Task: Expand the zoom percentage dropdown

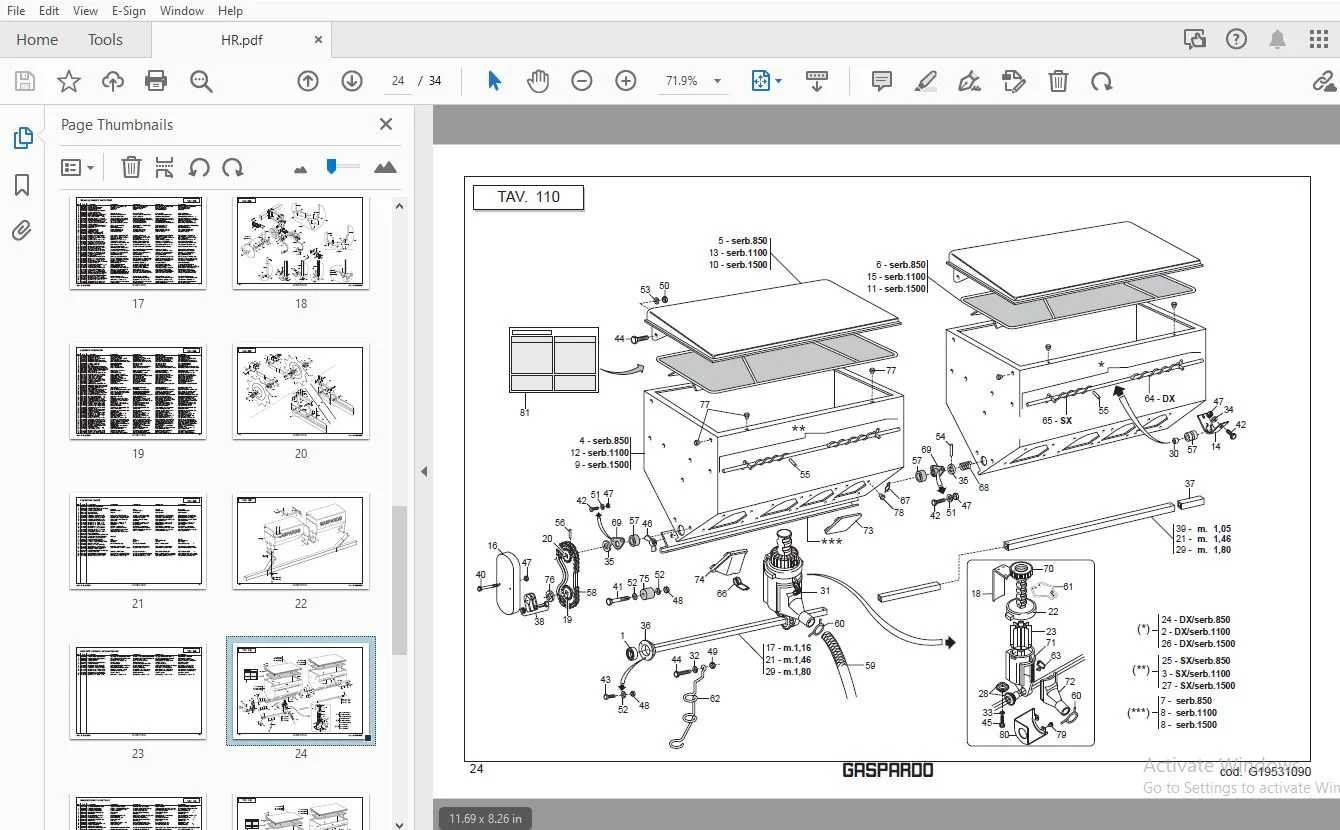Action: [x=717, y=81]
